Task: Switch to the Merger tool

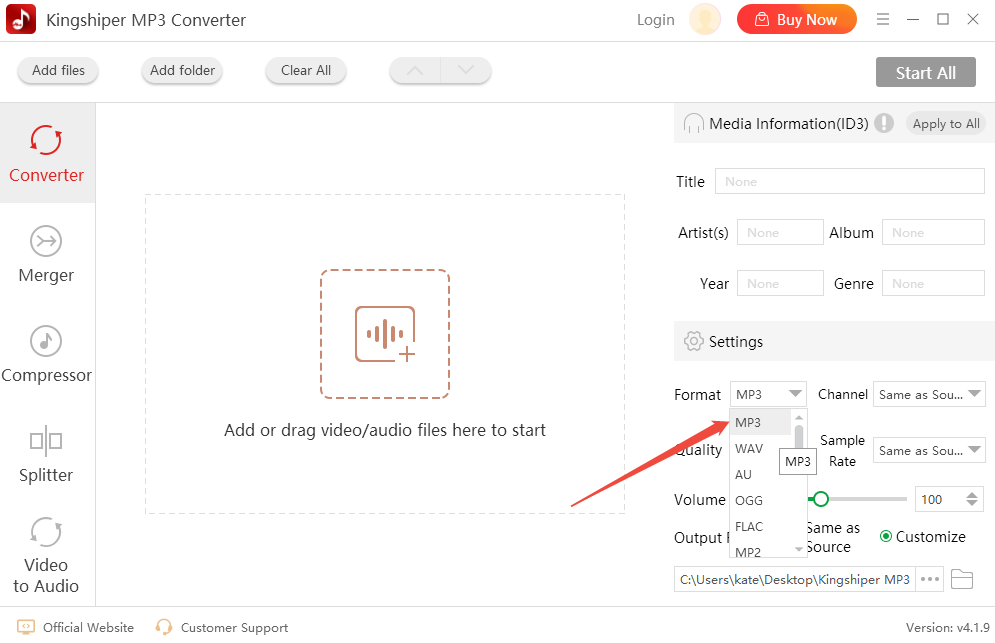Action: [x=46, y=253]
